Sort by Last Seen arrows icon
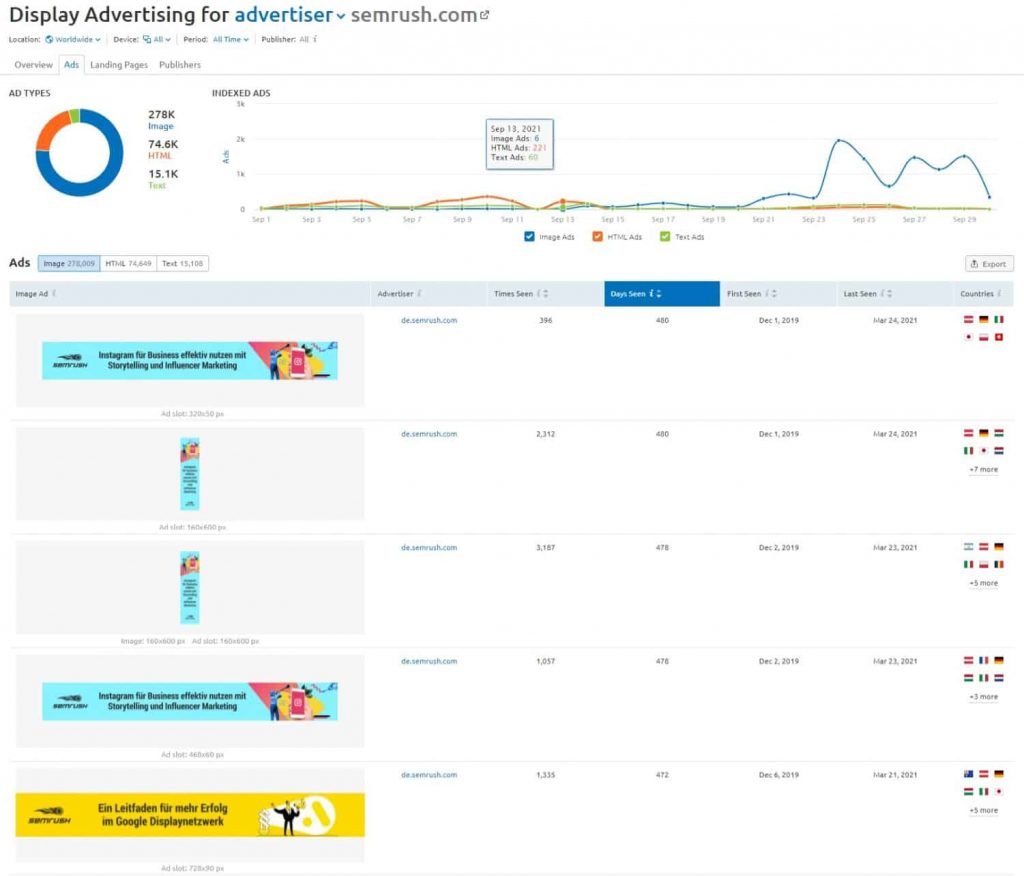This screenshot has width=1024, height=876. [x=890, y=294]
